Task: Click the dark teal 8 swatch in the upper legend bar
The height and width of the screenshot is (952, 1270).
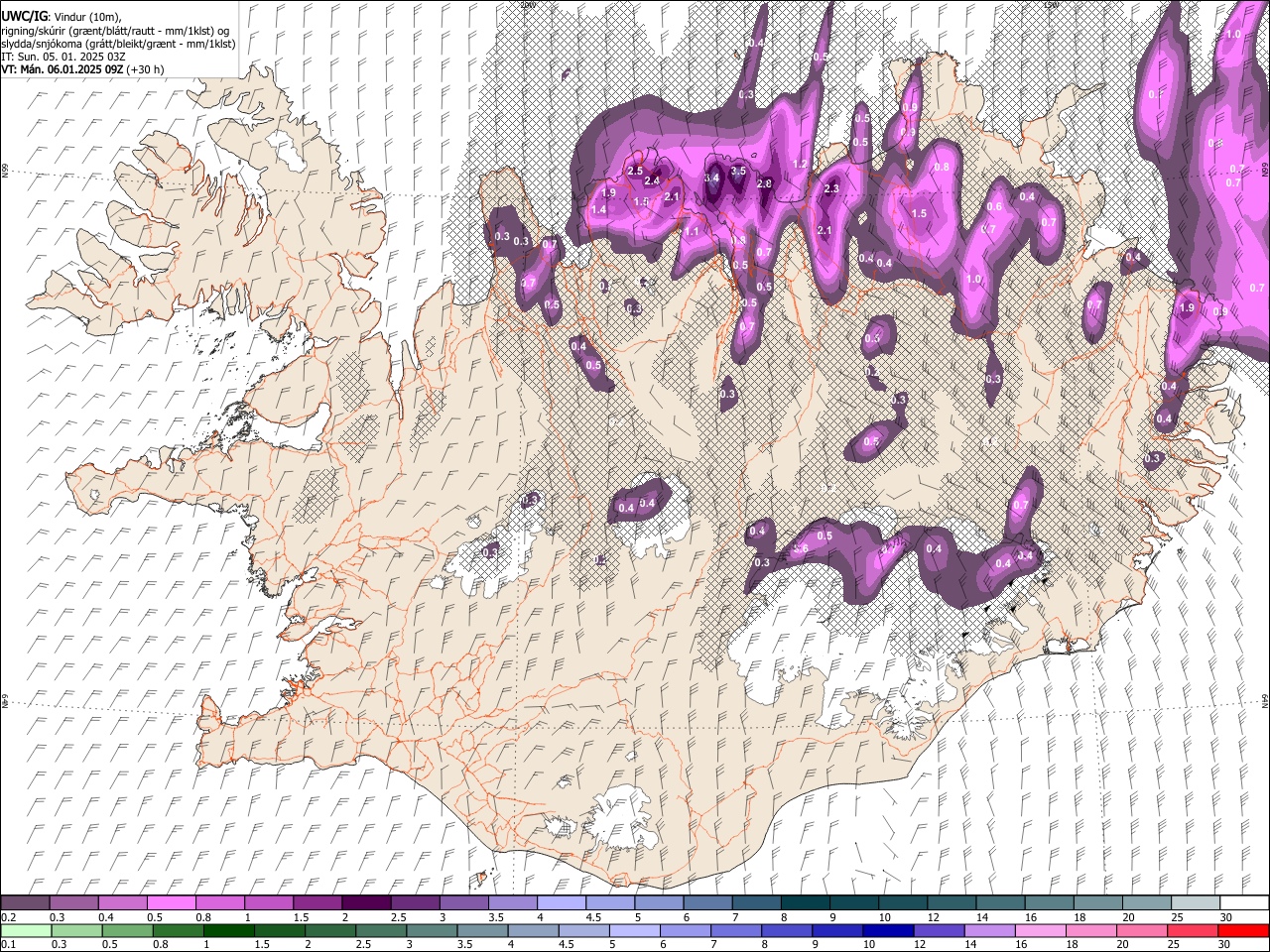Action: [805, 903]
